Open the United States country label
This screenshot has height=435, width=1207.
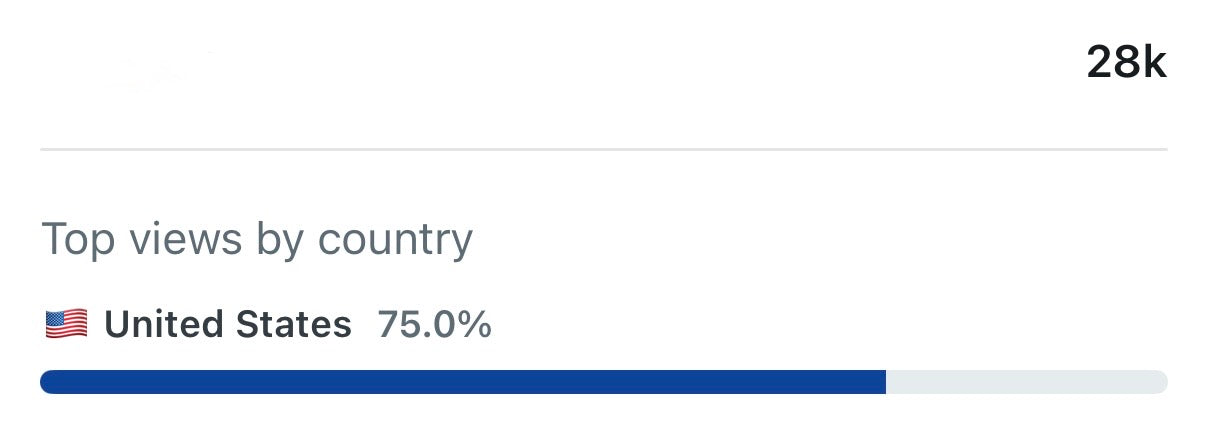[228, 324]
